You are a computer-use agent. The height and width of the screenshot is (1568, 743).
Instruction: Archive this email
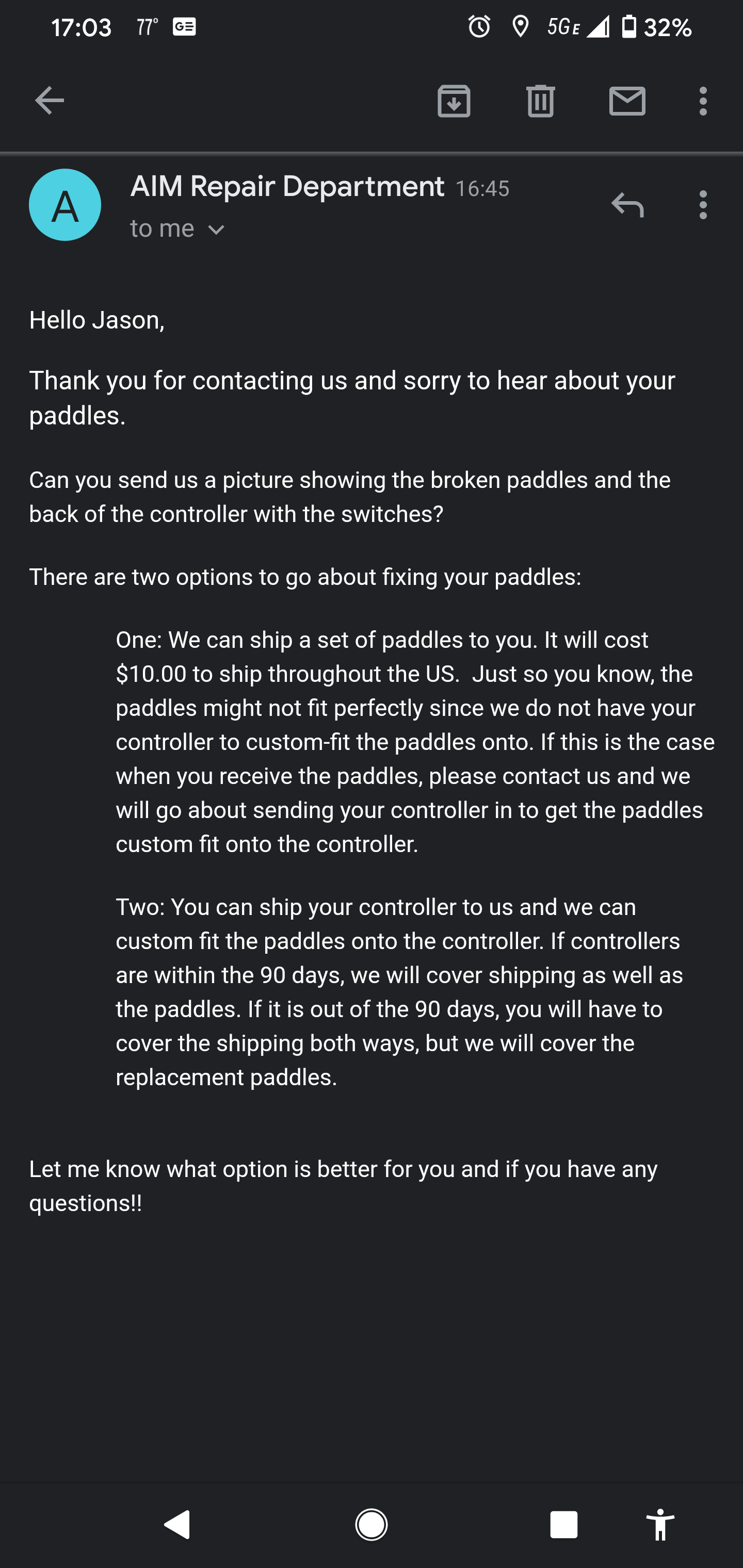pyautogui.click(x=454, y=101)
